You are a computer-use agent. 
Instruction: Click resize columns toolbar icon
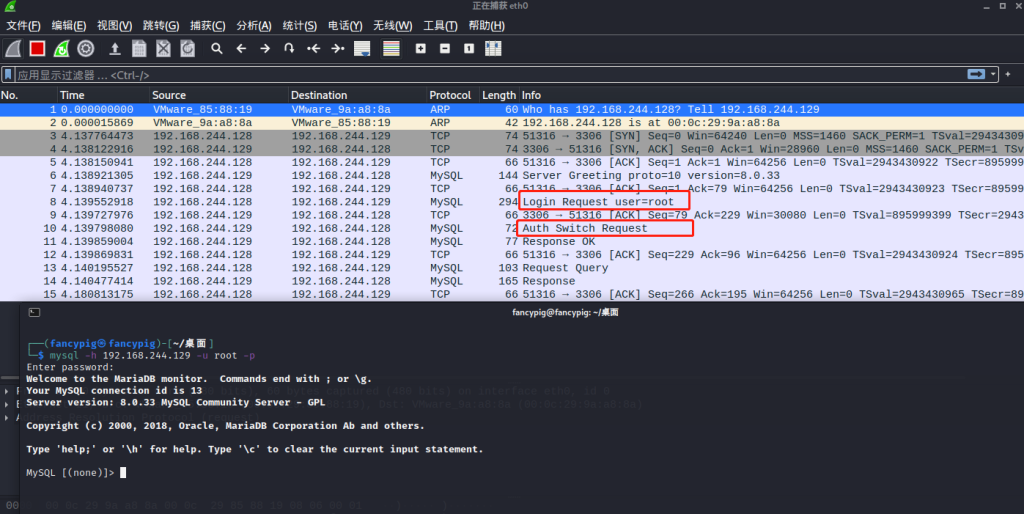(x=493, y=48)
